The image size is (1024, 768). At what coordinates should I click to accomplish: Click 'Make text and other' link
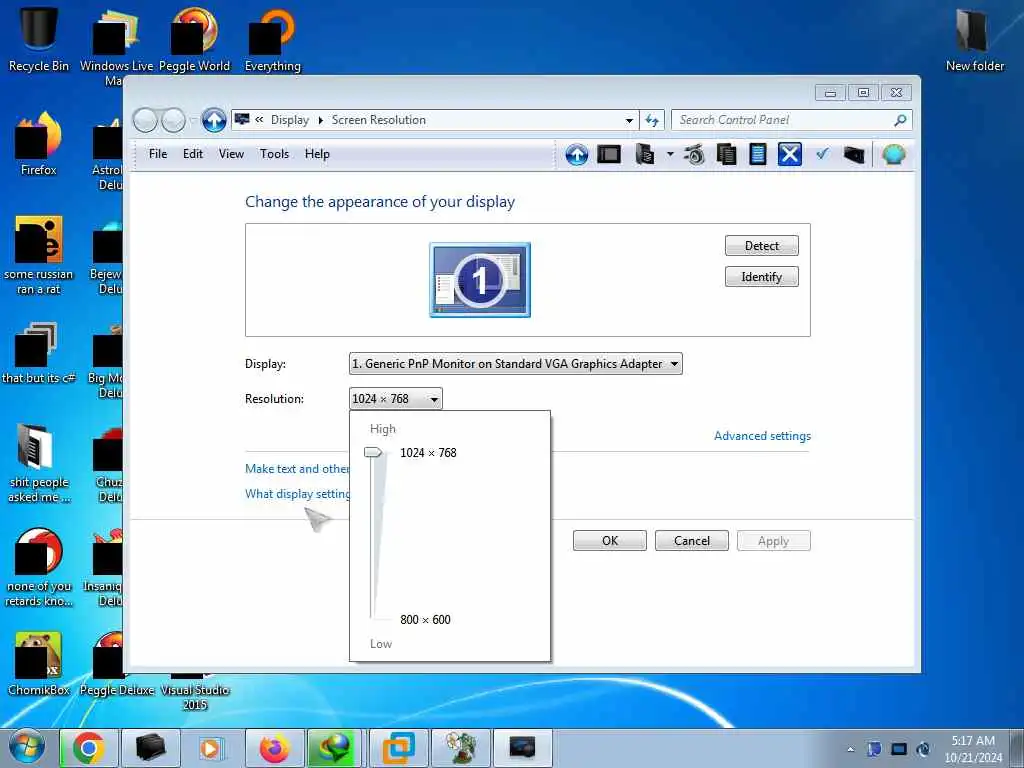pos(297,468)
